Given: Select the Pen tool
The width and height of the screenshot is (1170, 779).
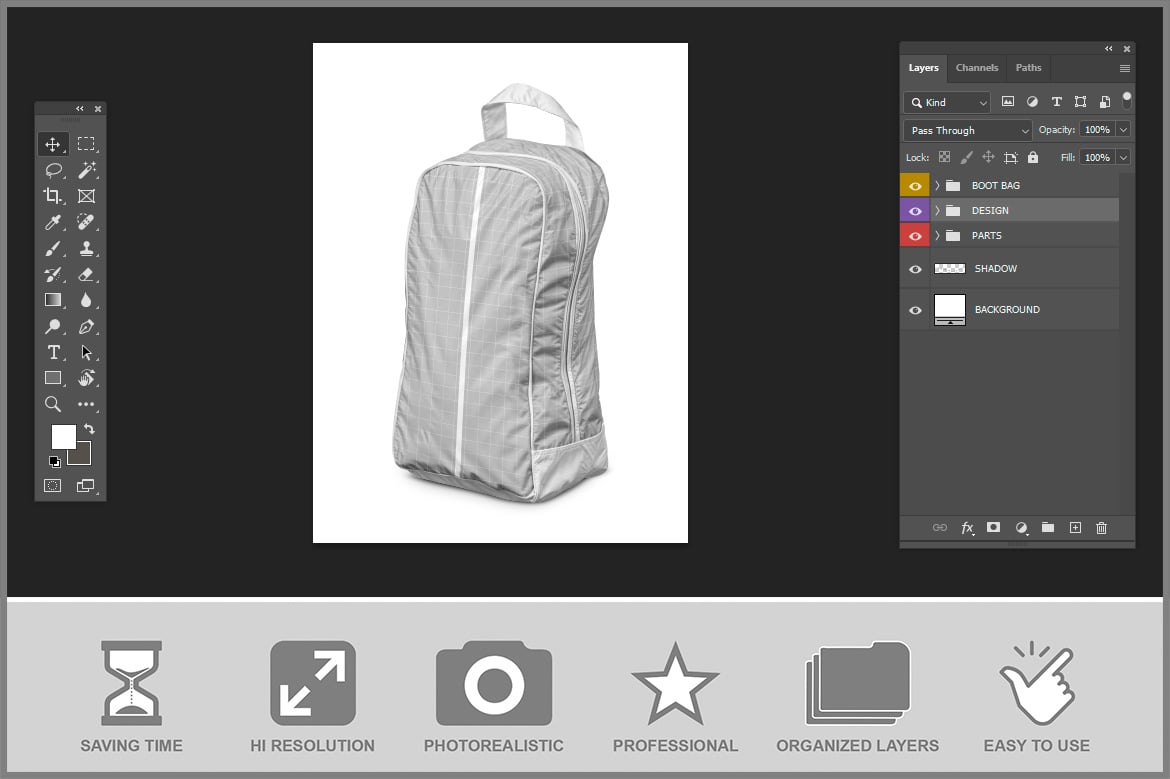Looking at the screenshot, I should (x=87, y=326).
